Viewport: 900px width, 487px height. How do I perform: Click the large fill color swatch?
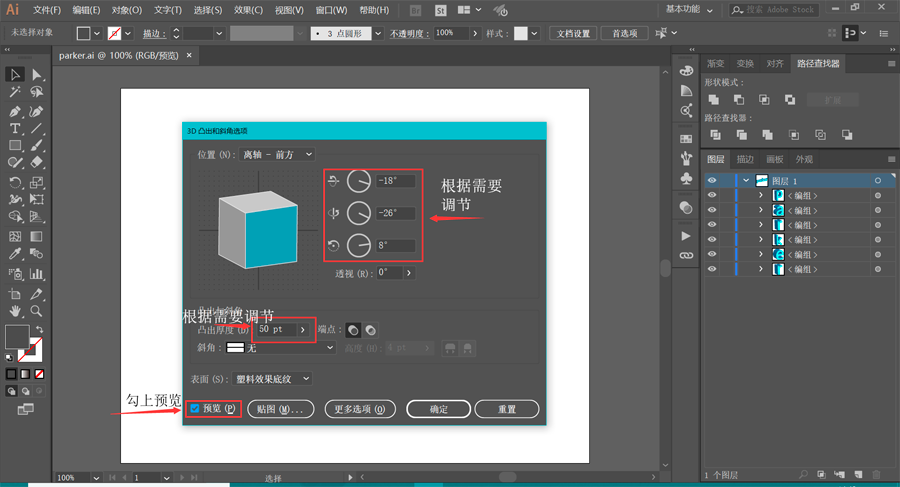pyautogui.click(x=17, y=337)
